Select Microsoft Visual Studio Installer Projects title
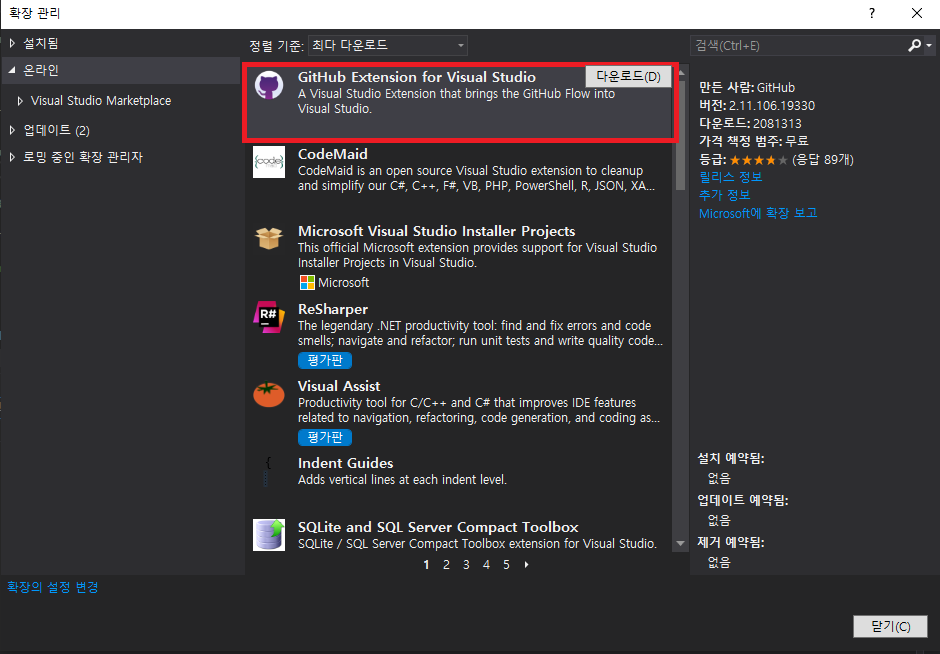 pyautogui.click(x=436, y=231)
